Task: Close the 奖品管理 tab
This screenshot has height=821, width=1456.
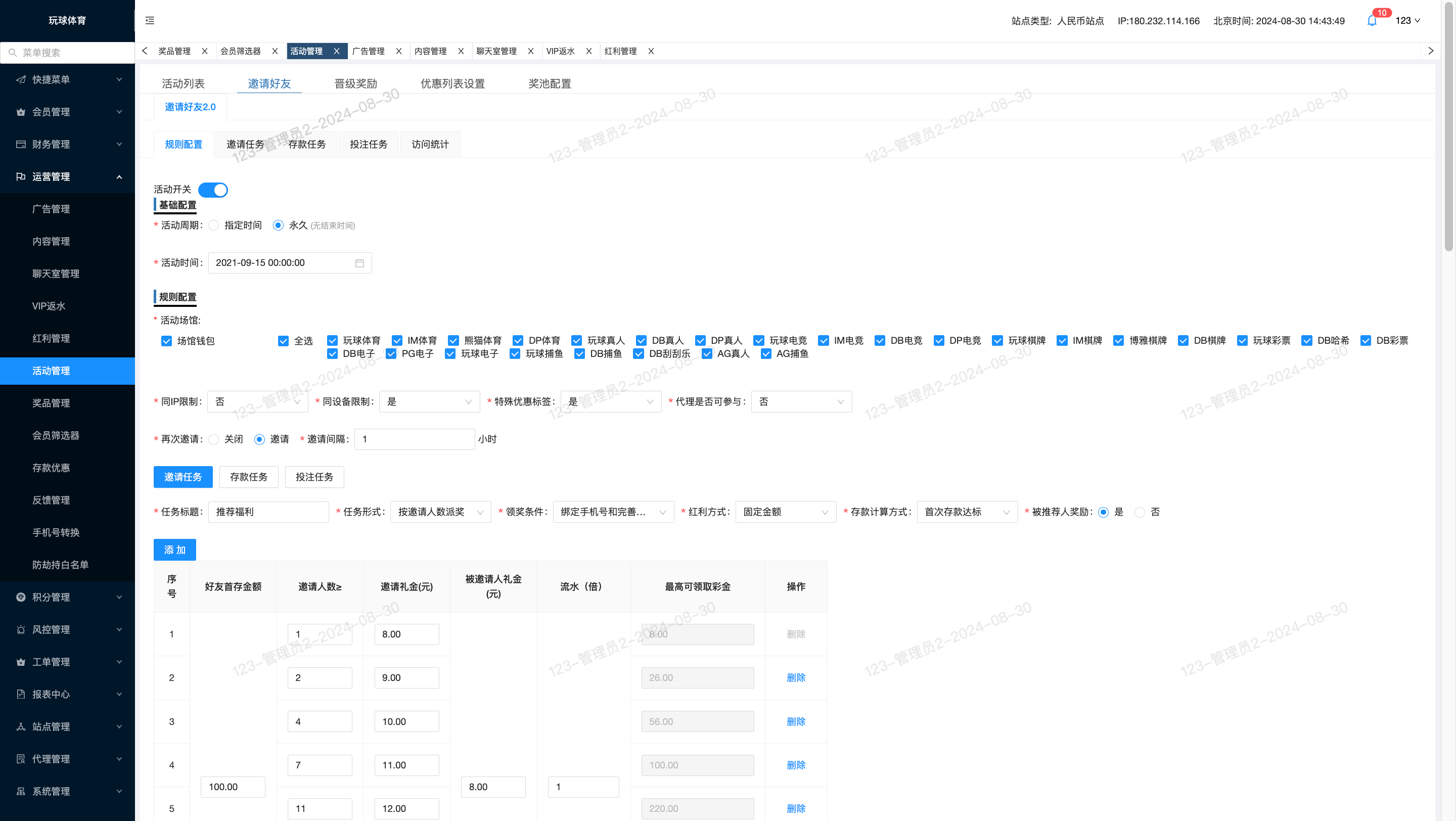Action: 205,51
